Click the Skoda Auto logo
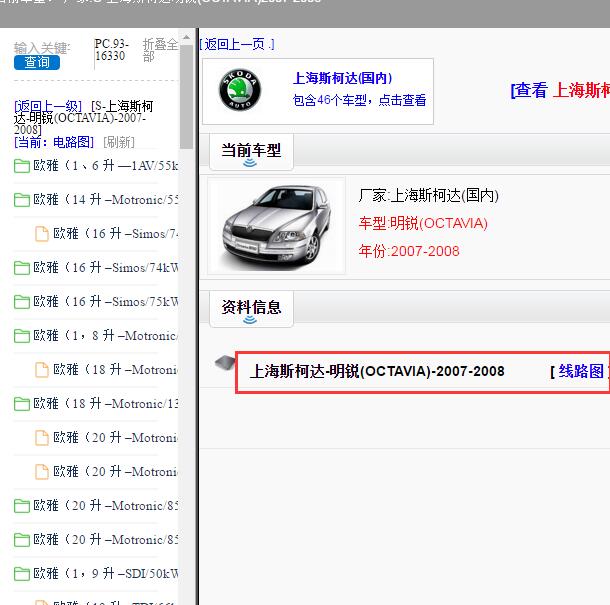The width and height of the screenshot is (610, 605). pos(240,90)
